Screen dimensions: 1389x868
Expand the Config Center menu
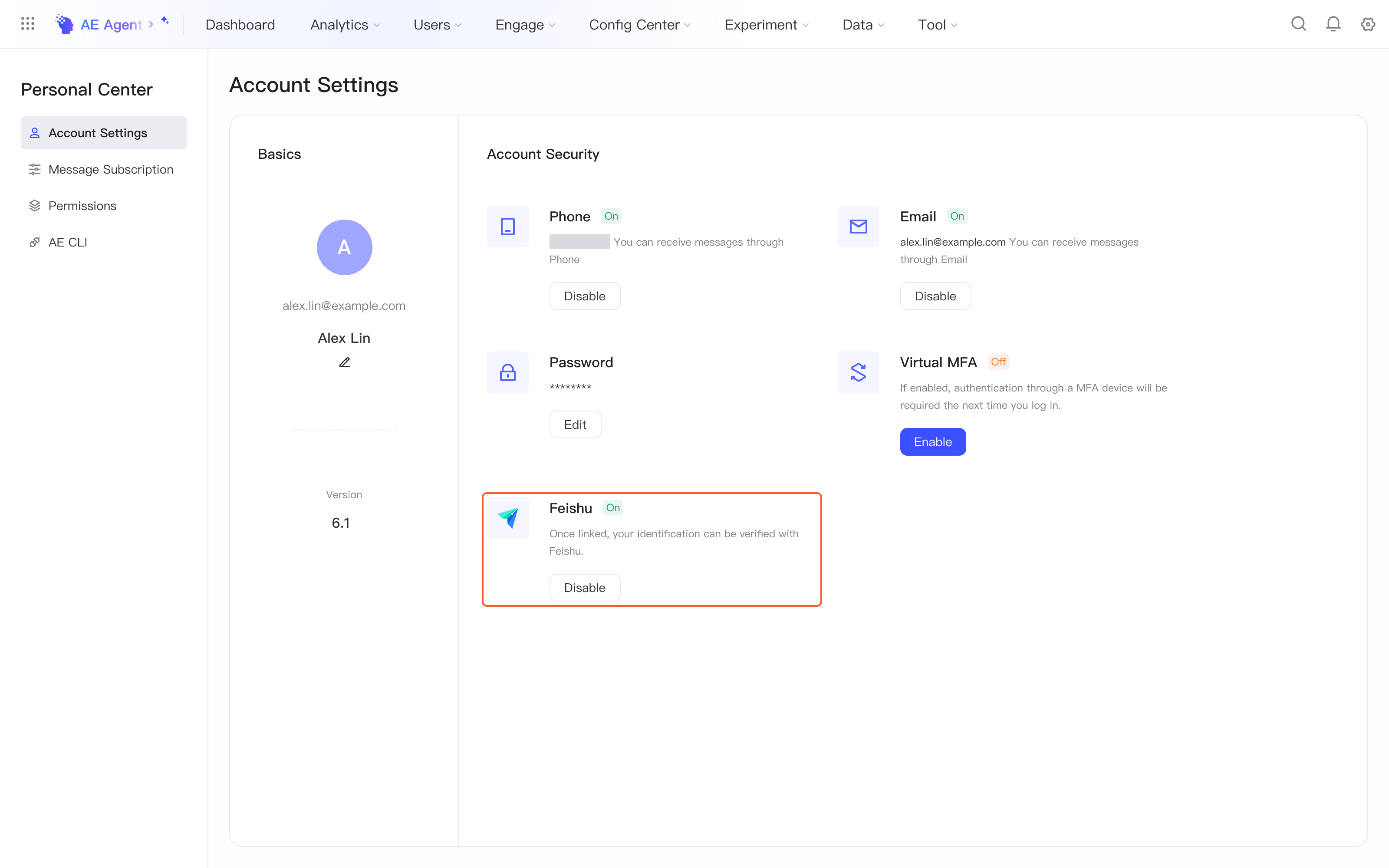640,25
